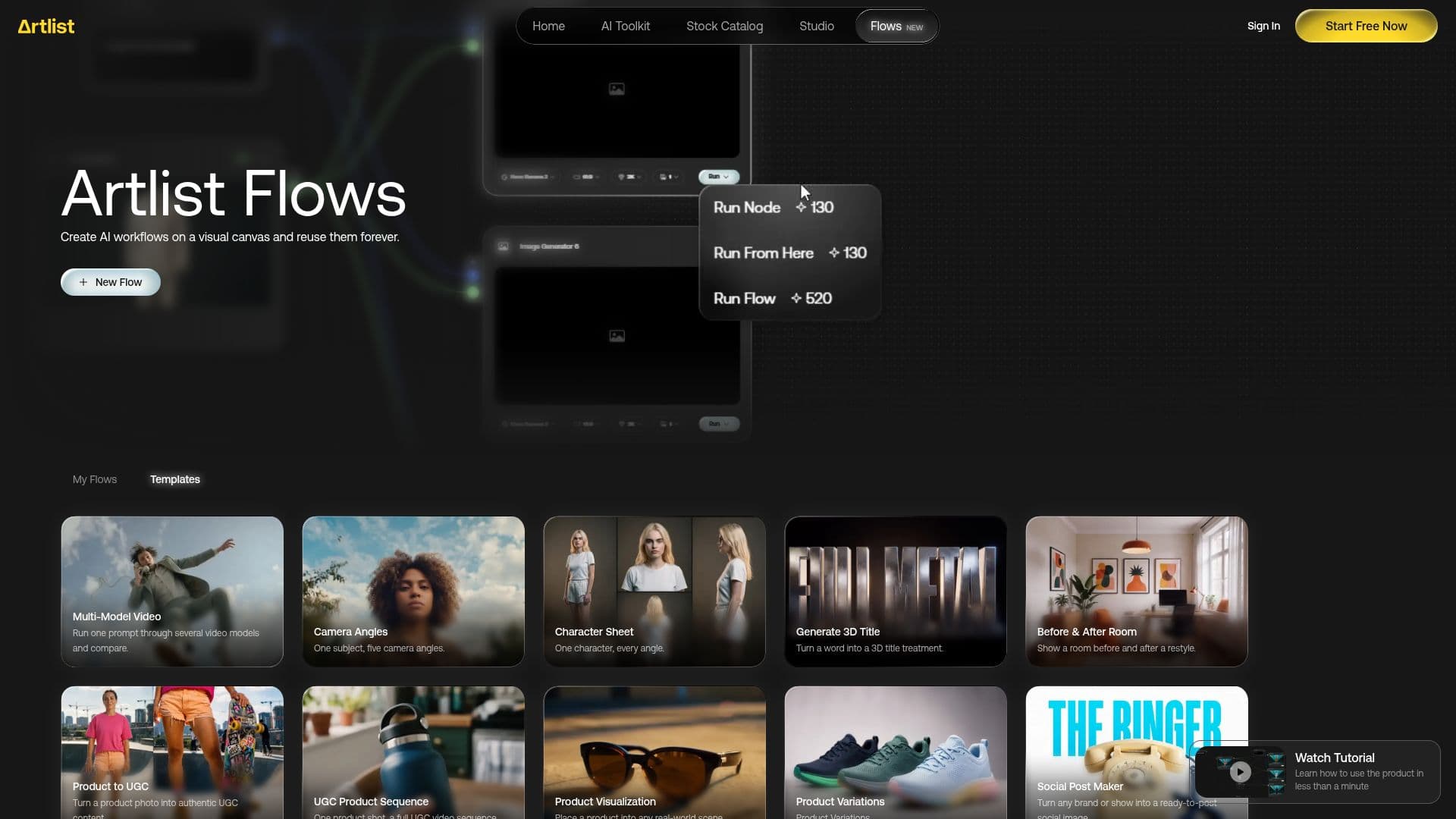Open the Before & After Room template
The image size is (1456, 819).
pos(1137,591)
